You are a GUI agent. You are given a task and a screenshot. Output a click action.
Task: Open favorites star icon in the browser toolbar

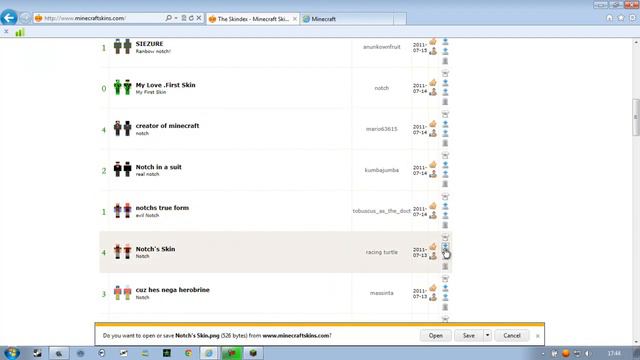point(621,18)
